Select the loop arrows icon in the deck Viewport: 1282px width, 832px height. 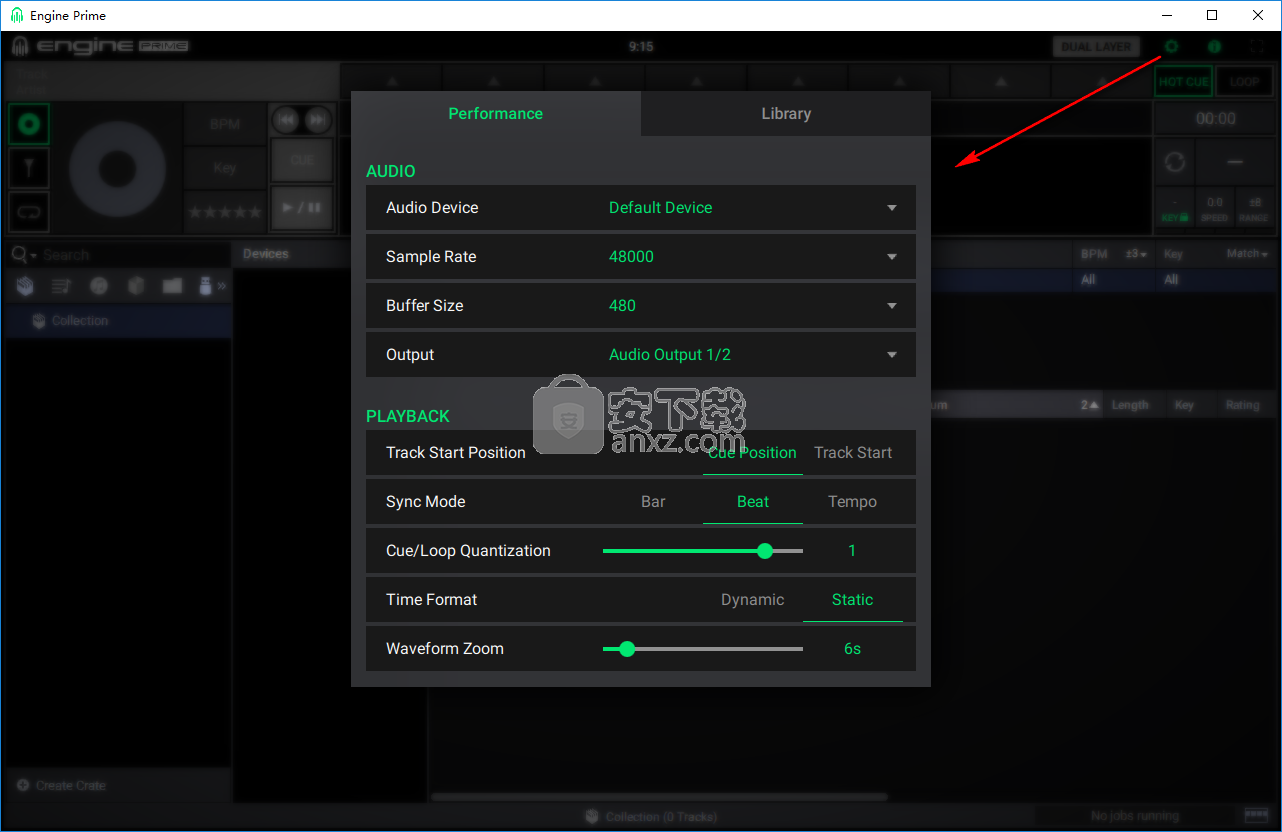(29, 212)
